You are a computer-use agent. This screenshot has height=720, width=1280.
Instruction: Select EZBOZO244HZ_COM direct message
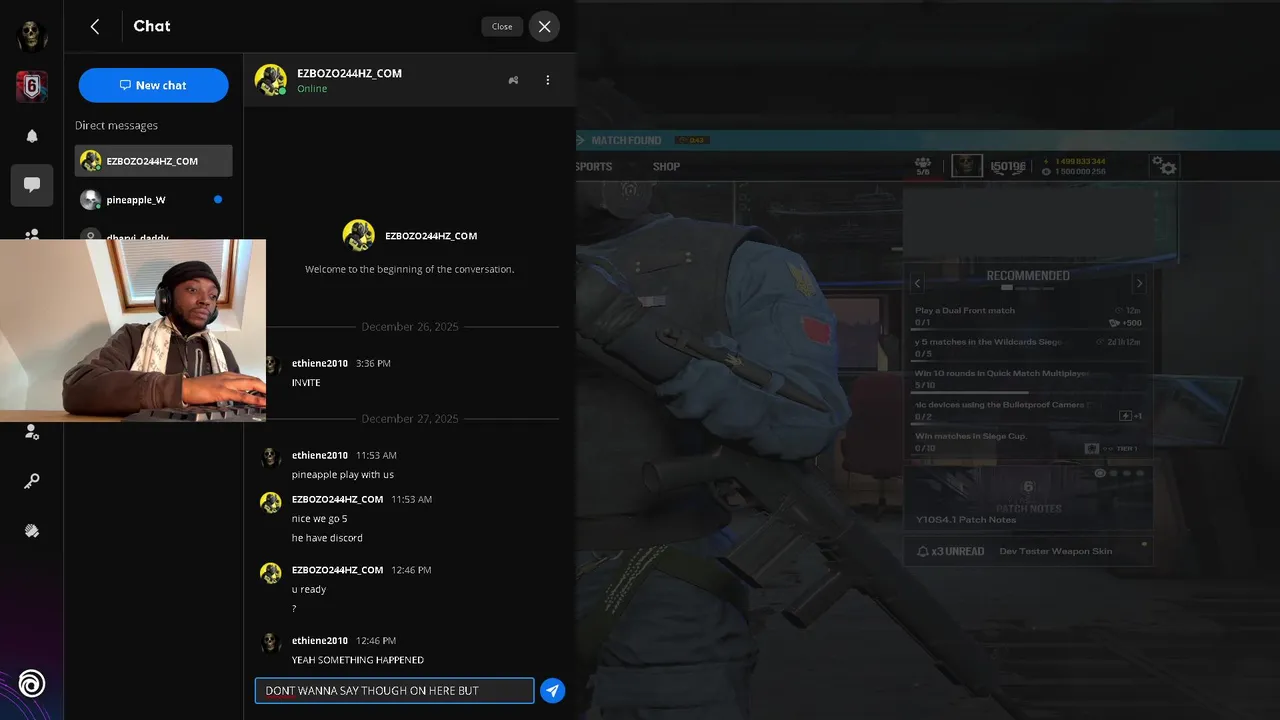coord(153,161)
